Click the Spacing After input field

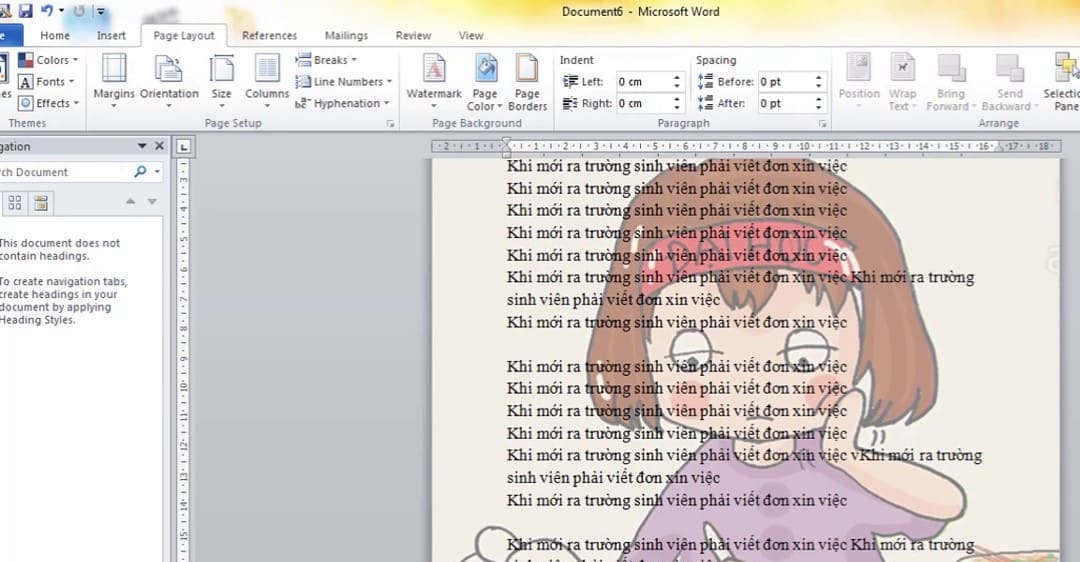[785, 103]
